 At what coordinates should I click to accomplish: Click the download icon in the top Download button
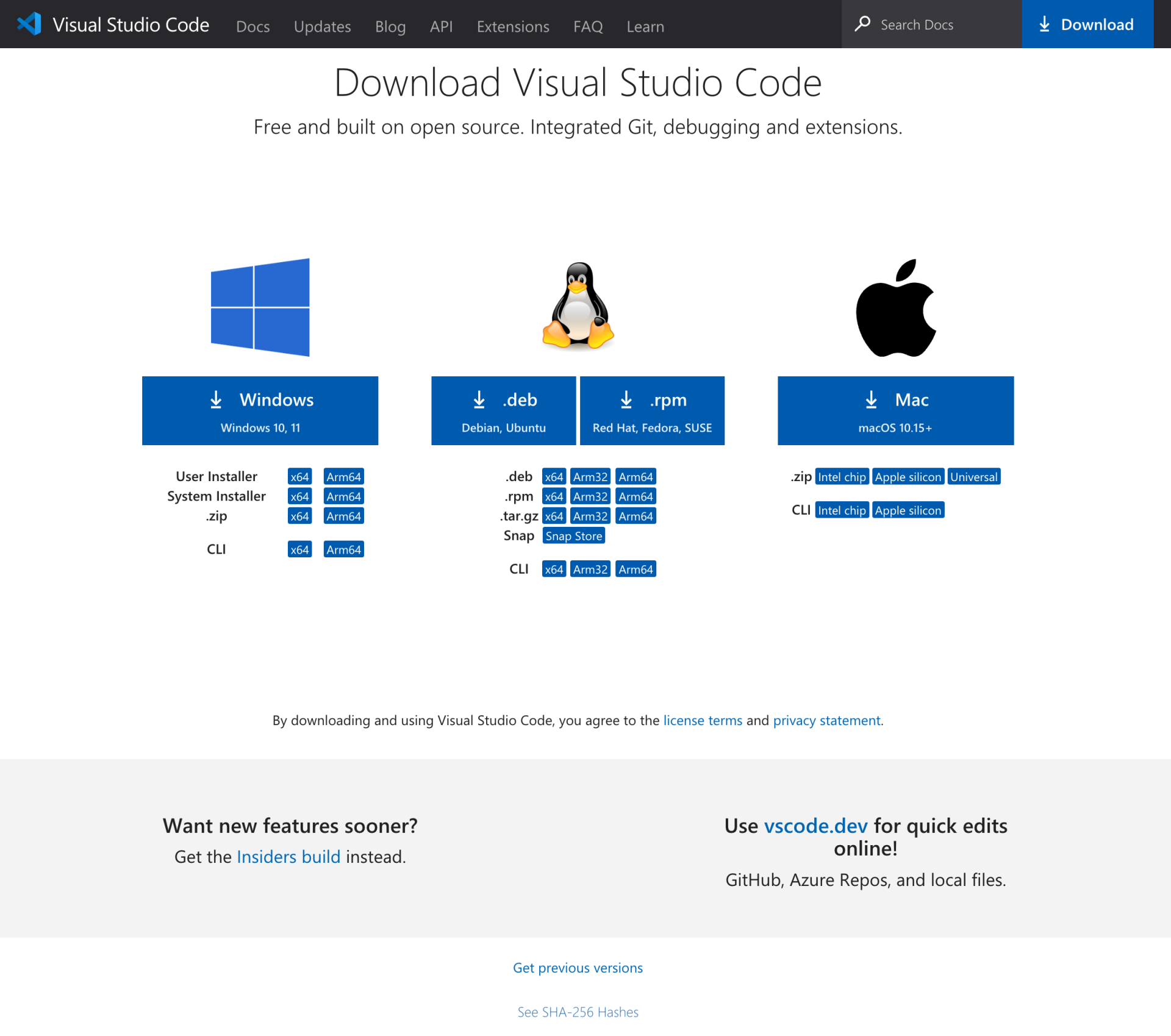(x=1044, y=24)
